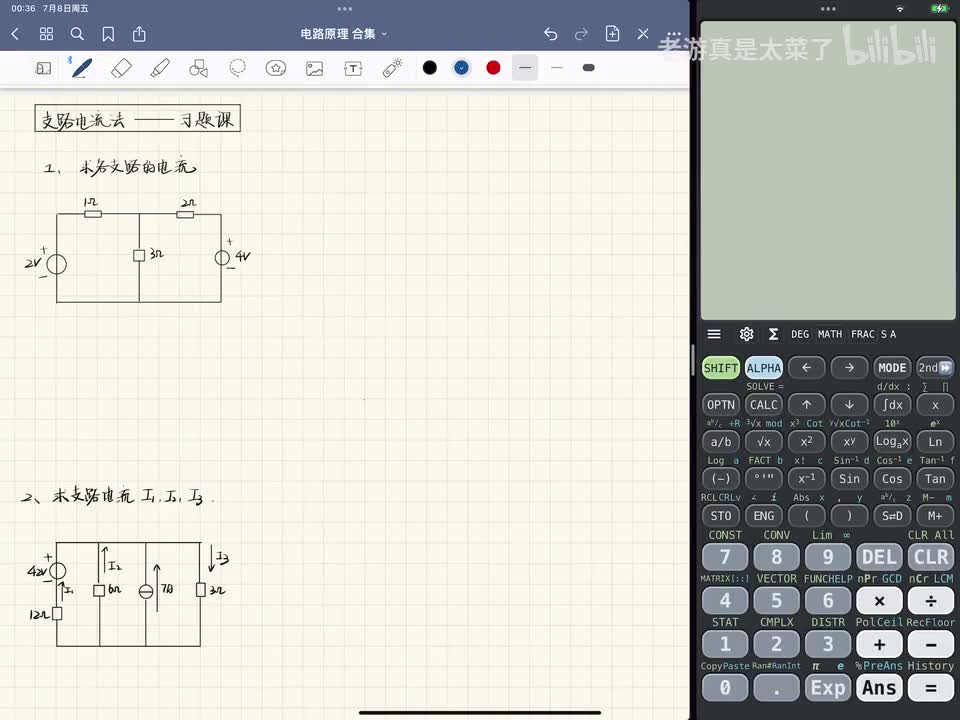Screen dimensions: 960x720
Task: Open the OPTN options menu
Action: [x=721, y=405]
